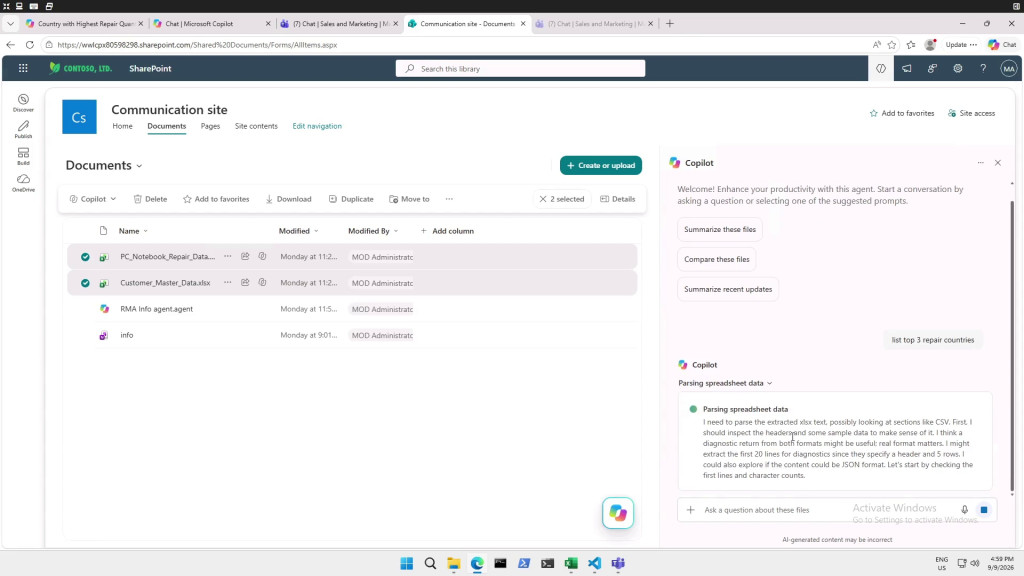Open the Name column sort menu
Viewport: 1024px width, 576px height.
point(133,231)
